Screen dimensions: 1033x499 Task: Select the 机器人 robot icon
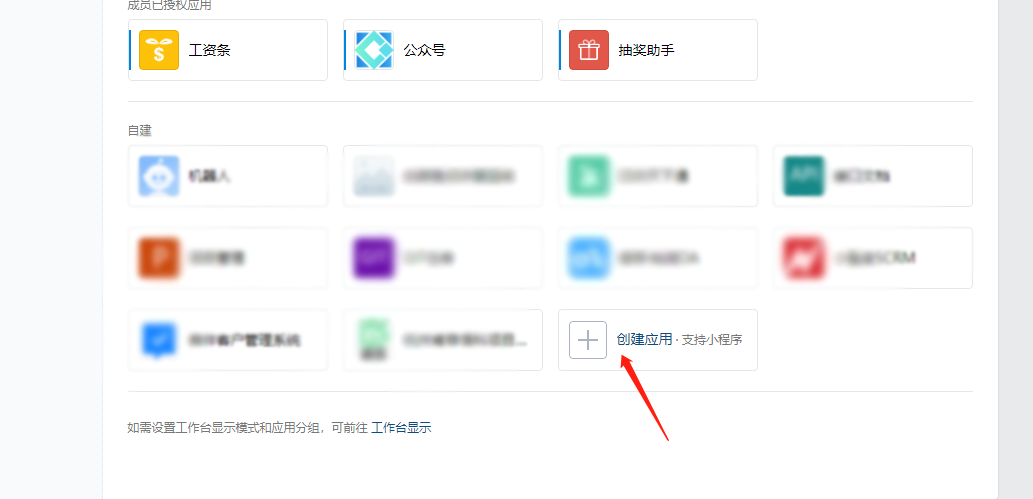[159, 176]
